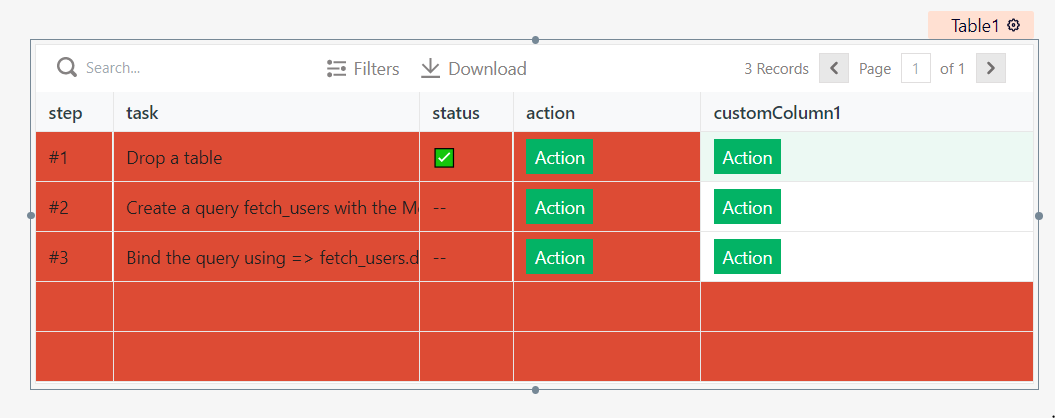This screenshot has width=1055, height=418.
Task: Toggle the status checkbox for step #1
Action: point(444,158)
